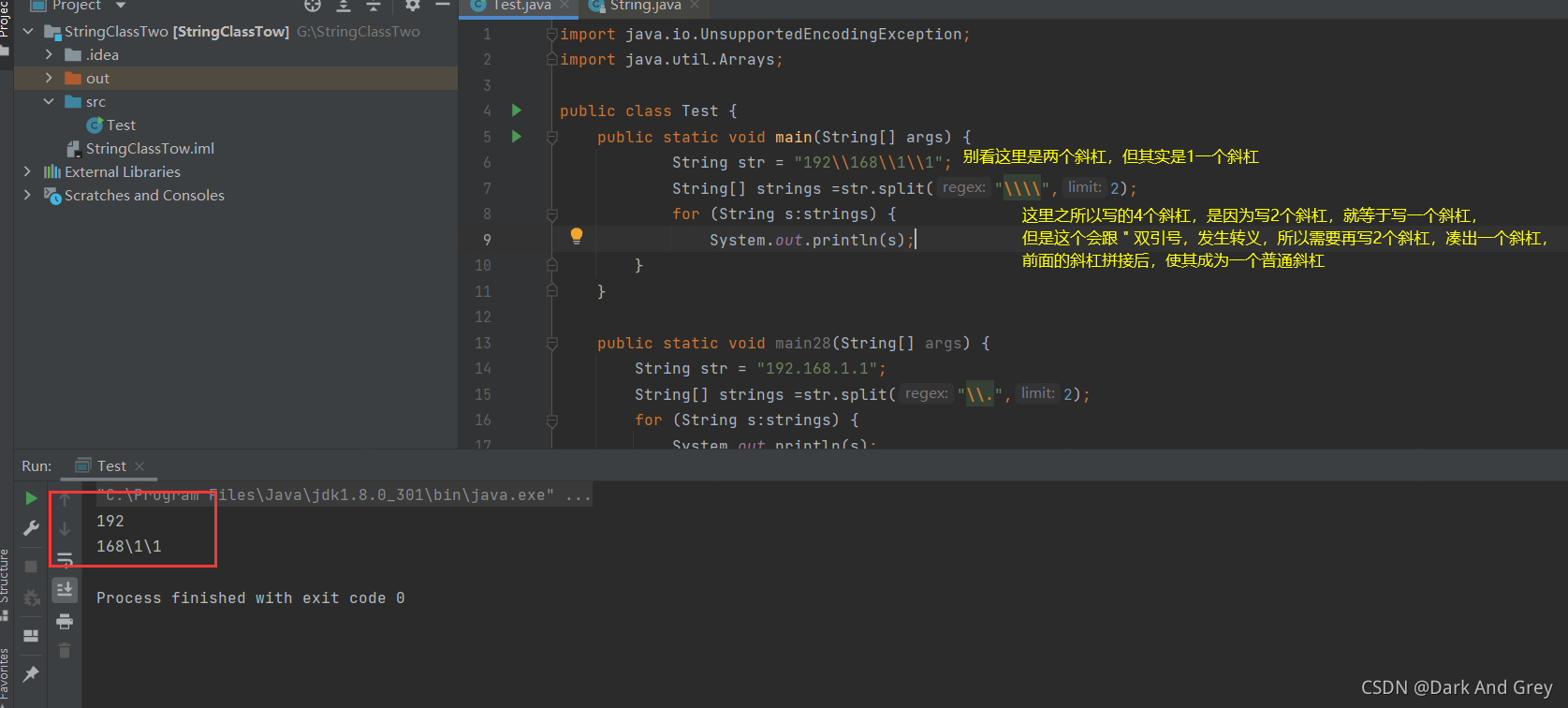Open the Project view dropdown arrow
Viewport: 1568px width, 708px height.
[x=121, y=6]
